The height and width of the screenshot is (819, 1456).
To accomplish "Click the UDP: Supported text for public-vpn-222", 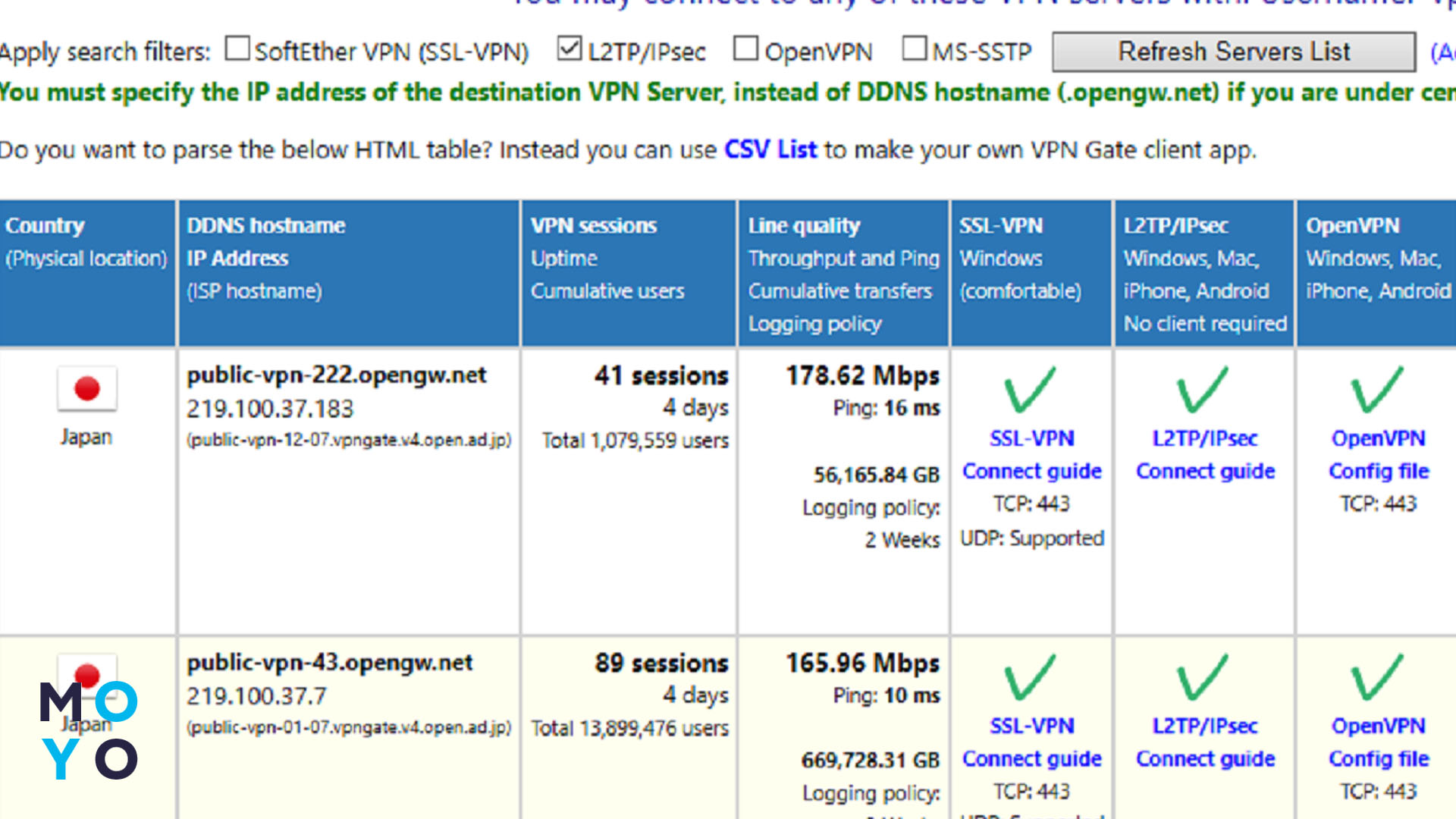I will coord(1032,538).
